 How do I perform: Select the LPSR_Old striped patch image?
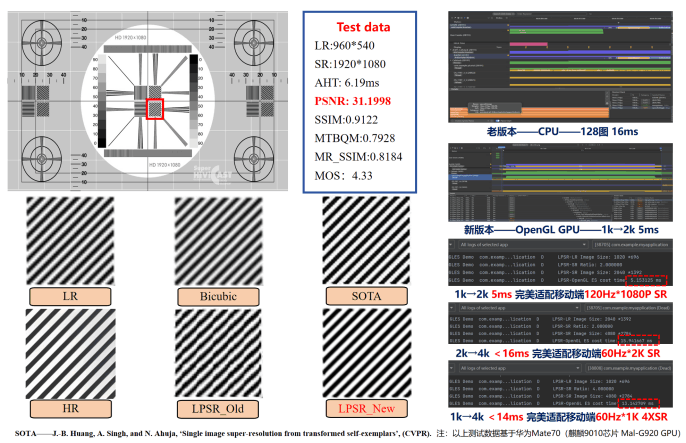pyautogui.click(x=218, y=353)
